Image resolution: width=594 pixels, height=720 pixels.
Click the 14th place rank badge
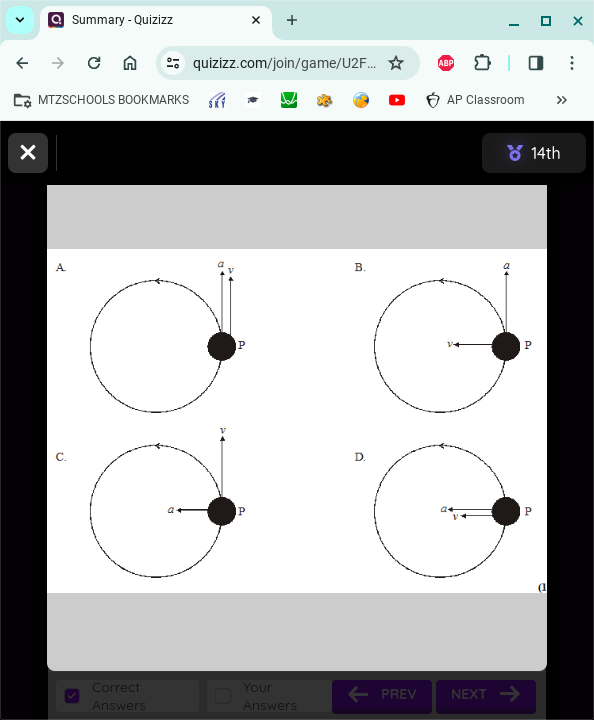click(533, 153)
